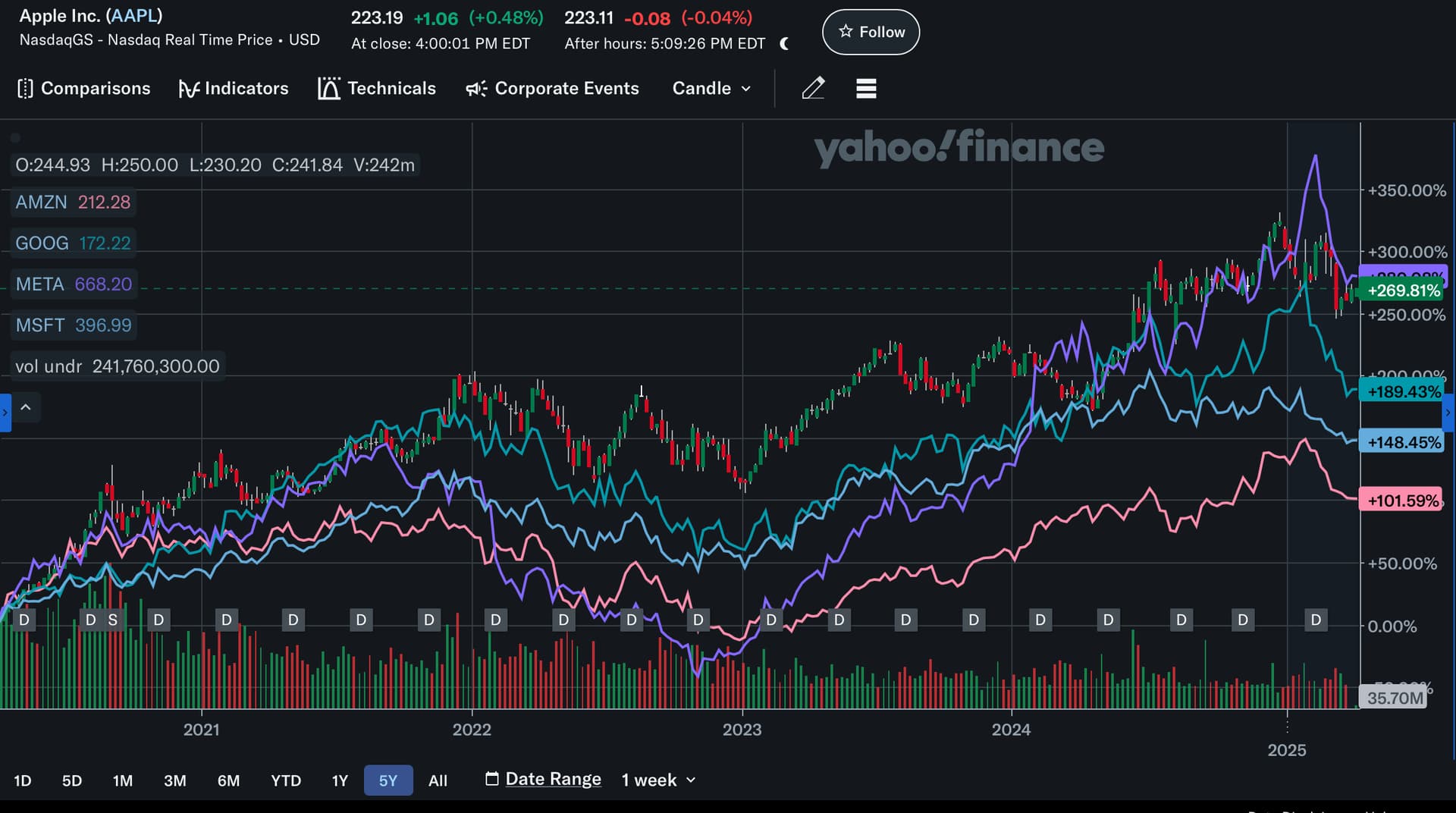1456x813 pixels.
Task: Switch to All time range
Action: 438,780
